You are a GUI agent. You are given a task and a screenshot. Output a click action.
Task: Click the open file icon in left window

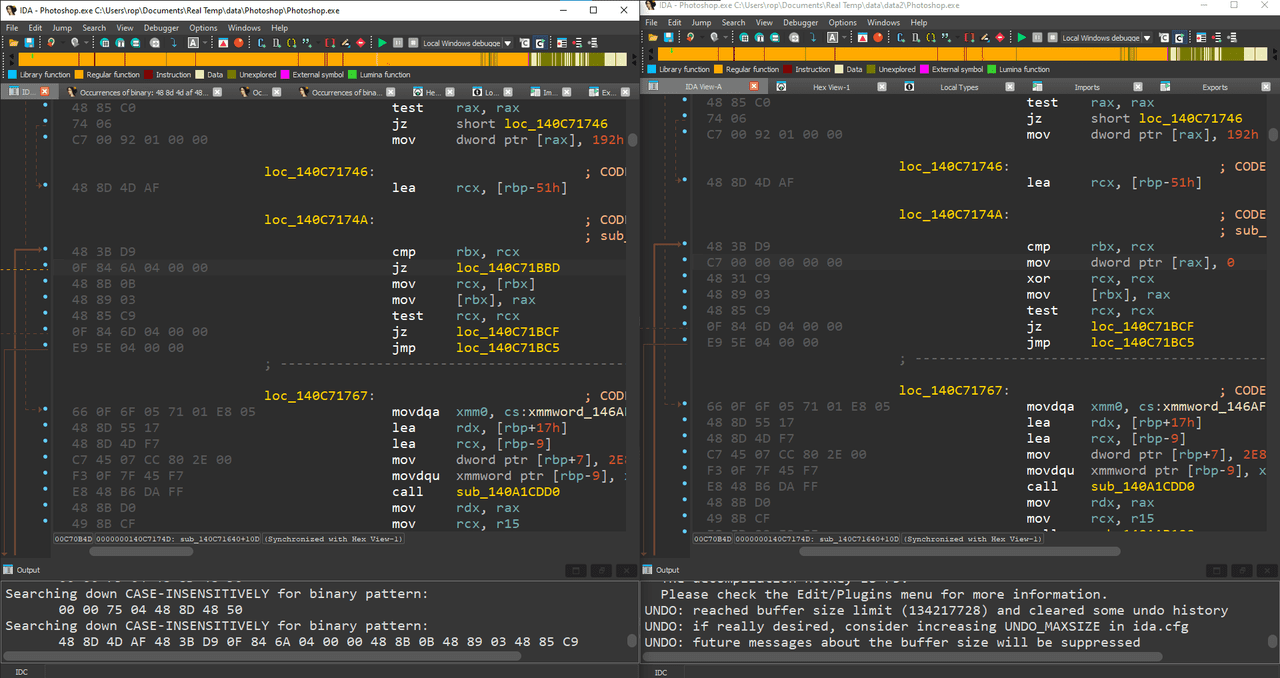(13, 42)
